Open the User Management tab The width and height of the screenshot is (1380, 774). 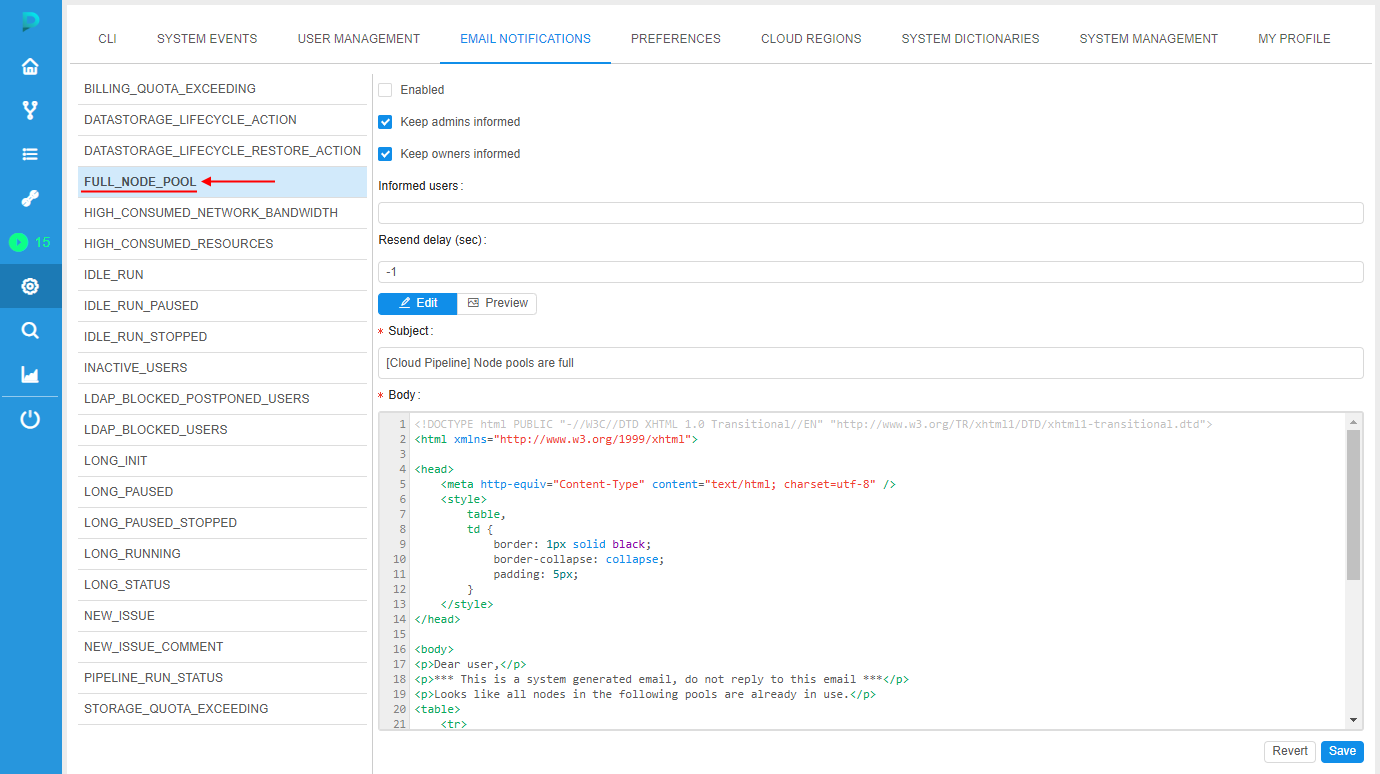point(359,39)
